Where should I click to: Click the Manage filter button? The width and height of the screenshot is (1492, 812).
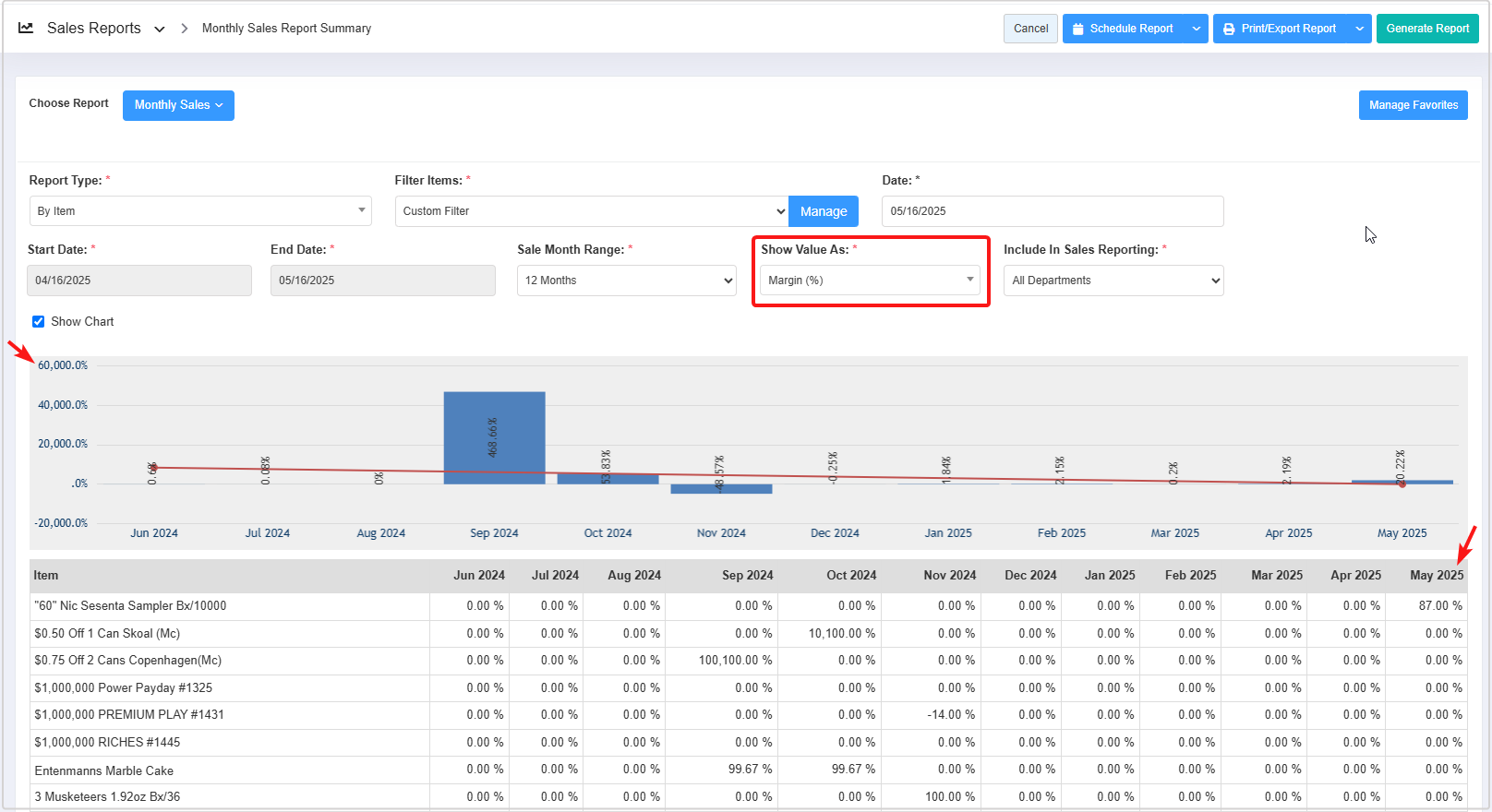(x=823, y=211)
